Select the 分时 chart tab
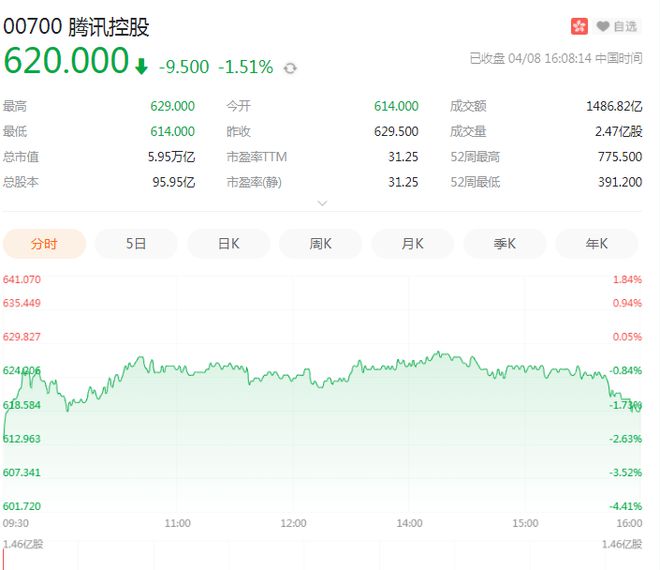Viewport: 660px width, 570px height. click(44, 243)
